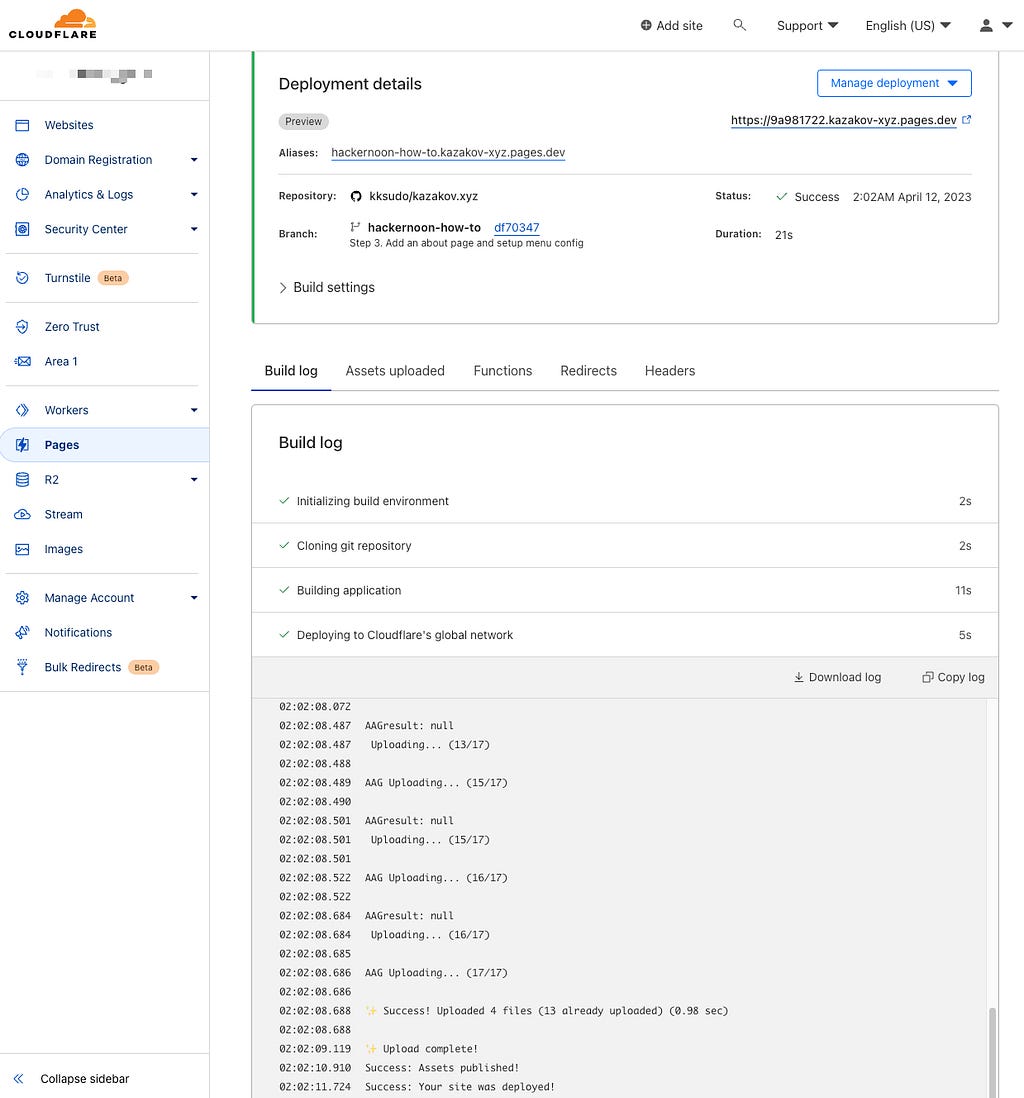Open Stream in the sidebar
1024x1098 pixels.
tap(63, 515)
